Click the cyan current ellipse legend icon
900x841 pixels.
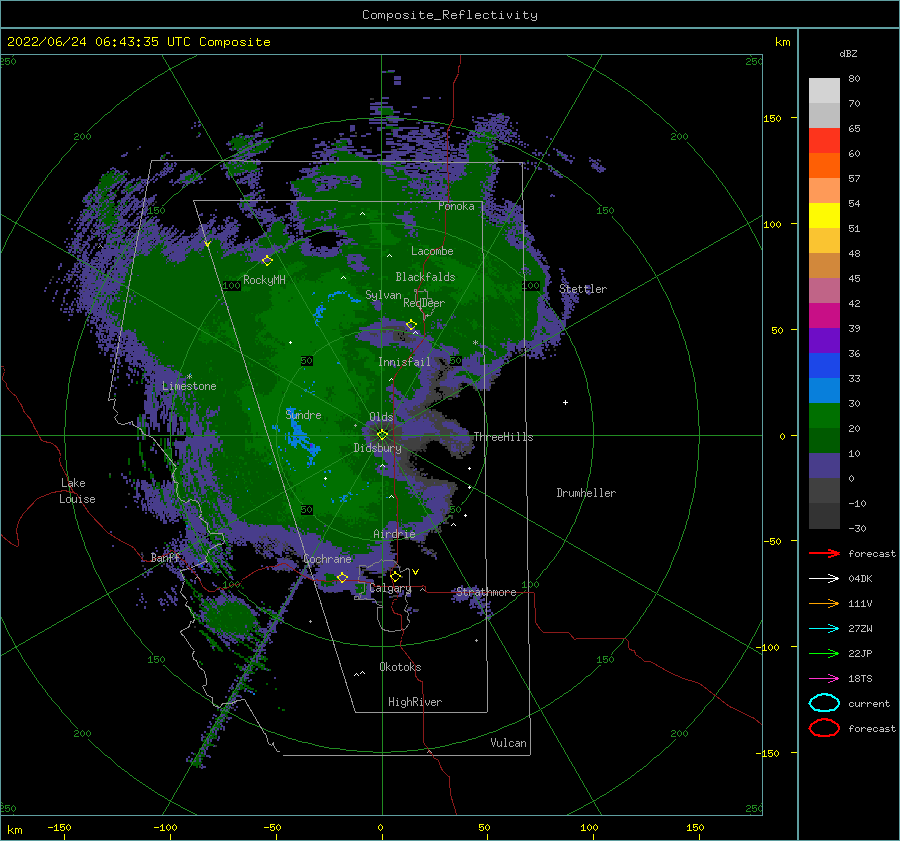(x=824, y=703)
